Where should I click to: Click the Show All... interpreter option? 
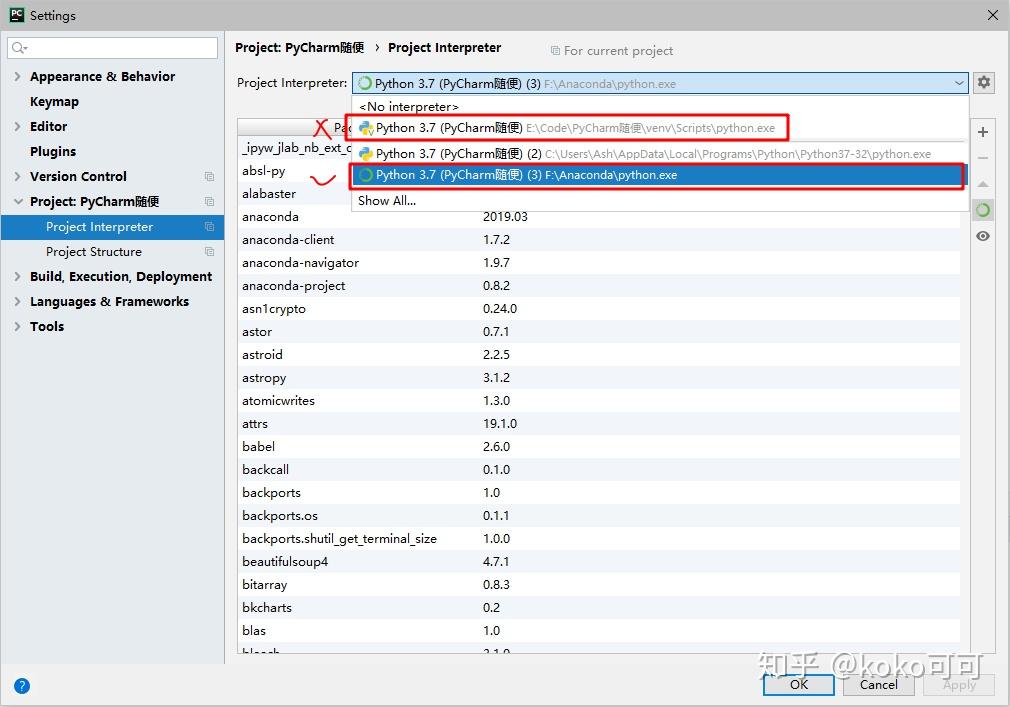point(387,200)
